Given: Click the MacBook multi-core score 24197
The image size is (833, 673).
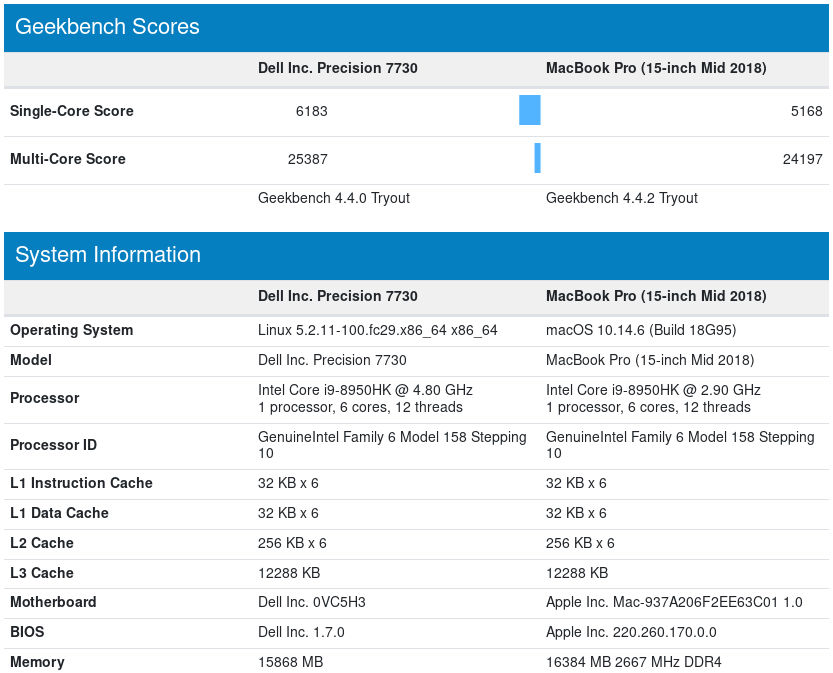Looking at the screenshot, I should [802, 159].
